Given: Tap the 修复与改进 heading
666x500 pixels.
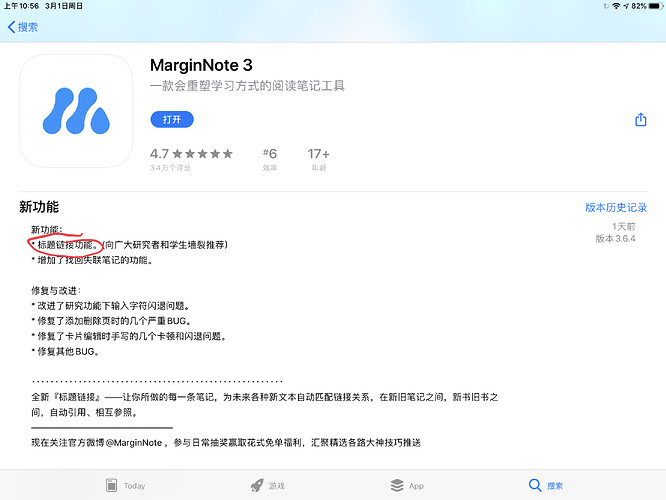Looking at the screenshot, I should pyautogui.click(x=56, y=291).
